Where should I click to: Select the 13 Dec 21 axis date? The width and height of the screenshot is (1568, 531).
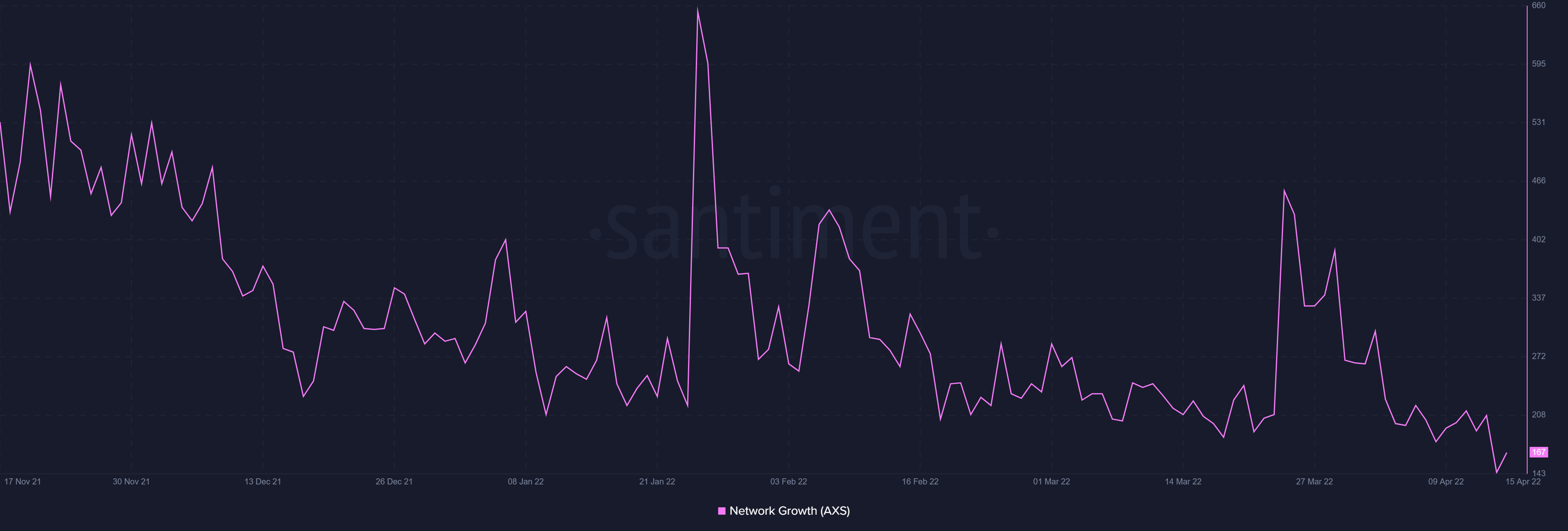pos(262,482)
